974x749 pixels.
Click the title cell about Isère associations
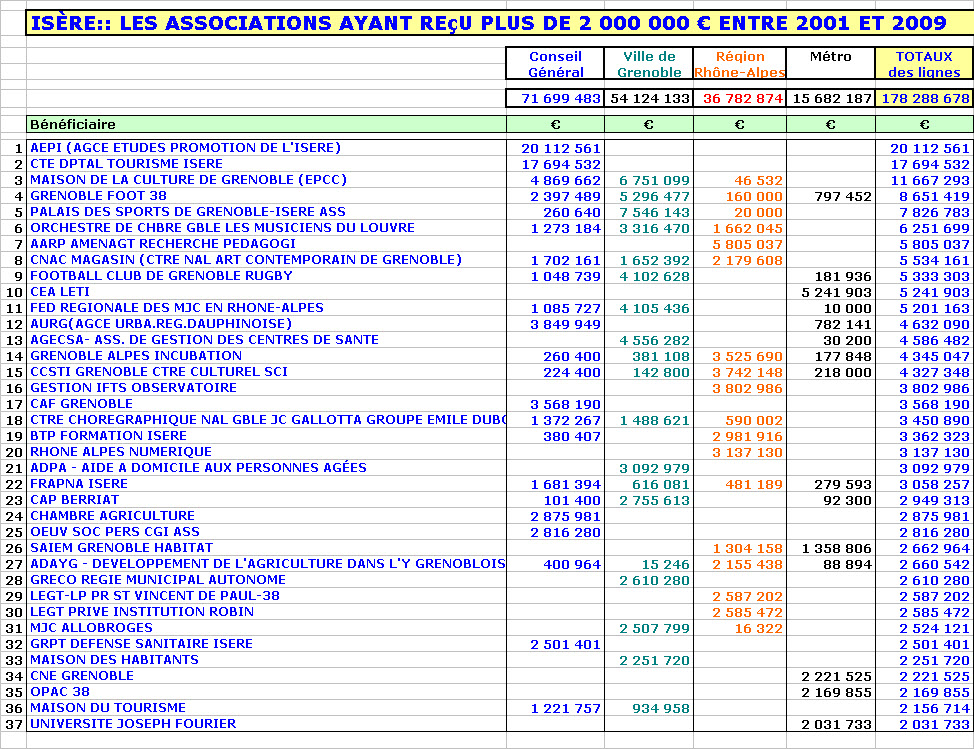pos(488,23)
